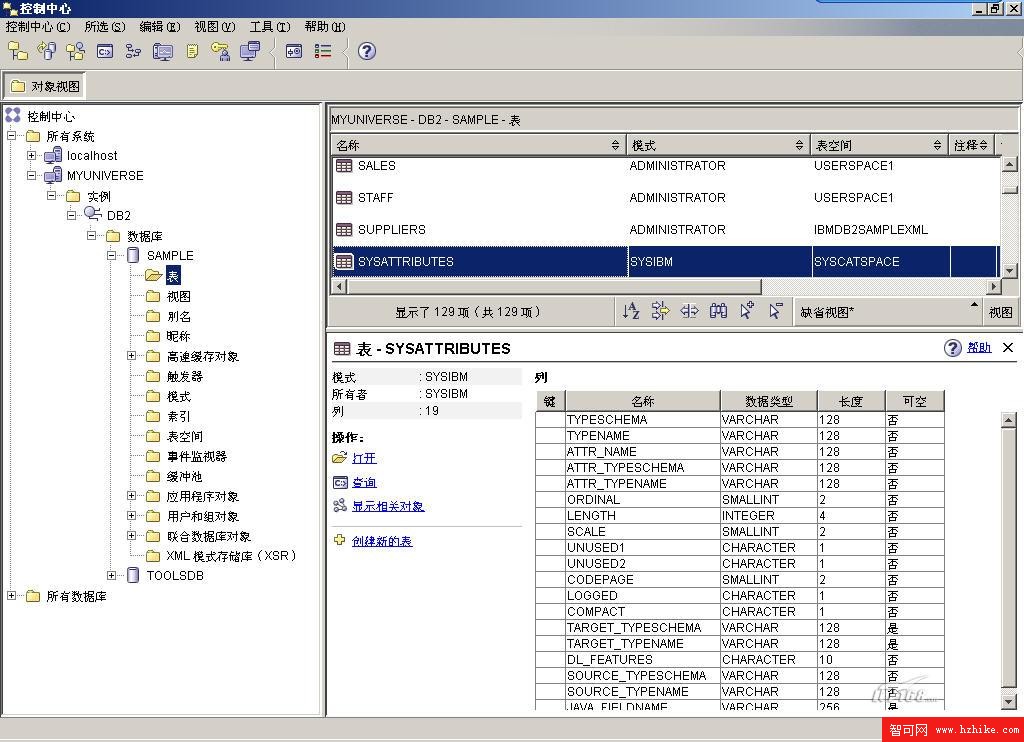Open the 编辑(E) menu

(159, 27)
